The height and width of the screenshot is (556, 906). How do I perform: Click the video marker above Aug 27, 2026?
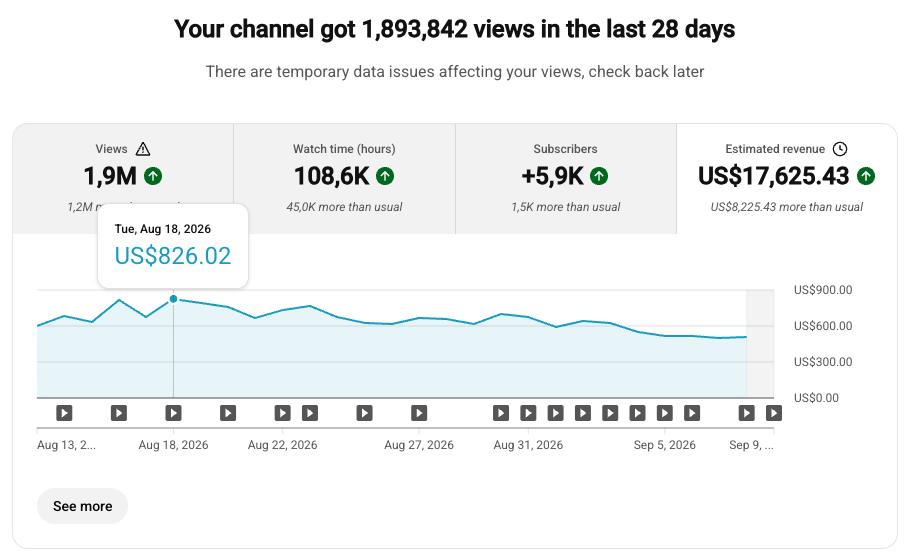(419, 413)
